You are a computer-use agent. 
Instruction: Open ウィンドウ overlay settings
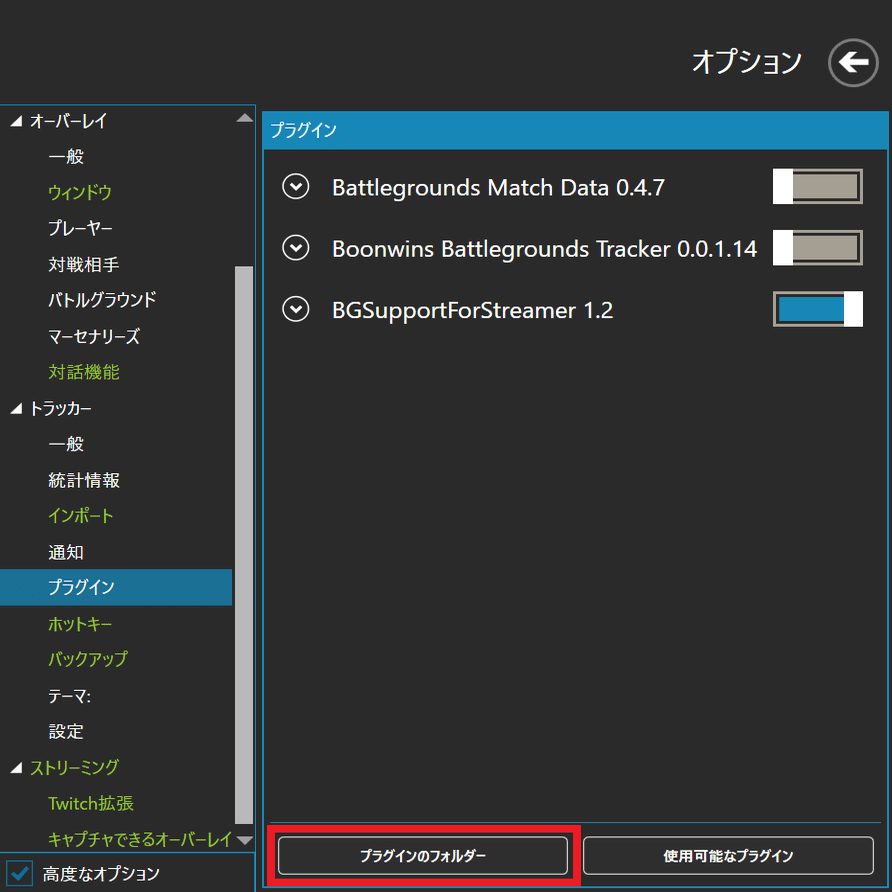click(x=80, y=192)
